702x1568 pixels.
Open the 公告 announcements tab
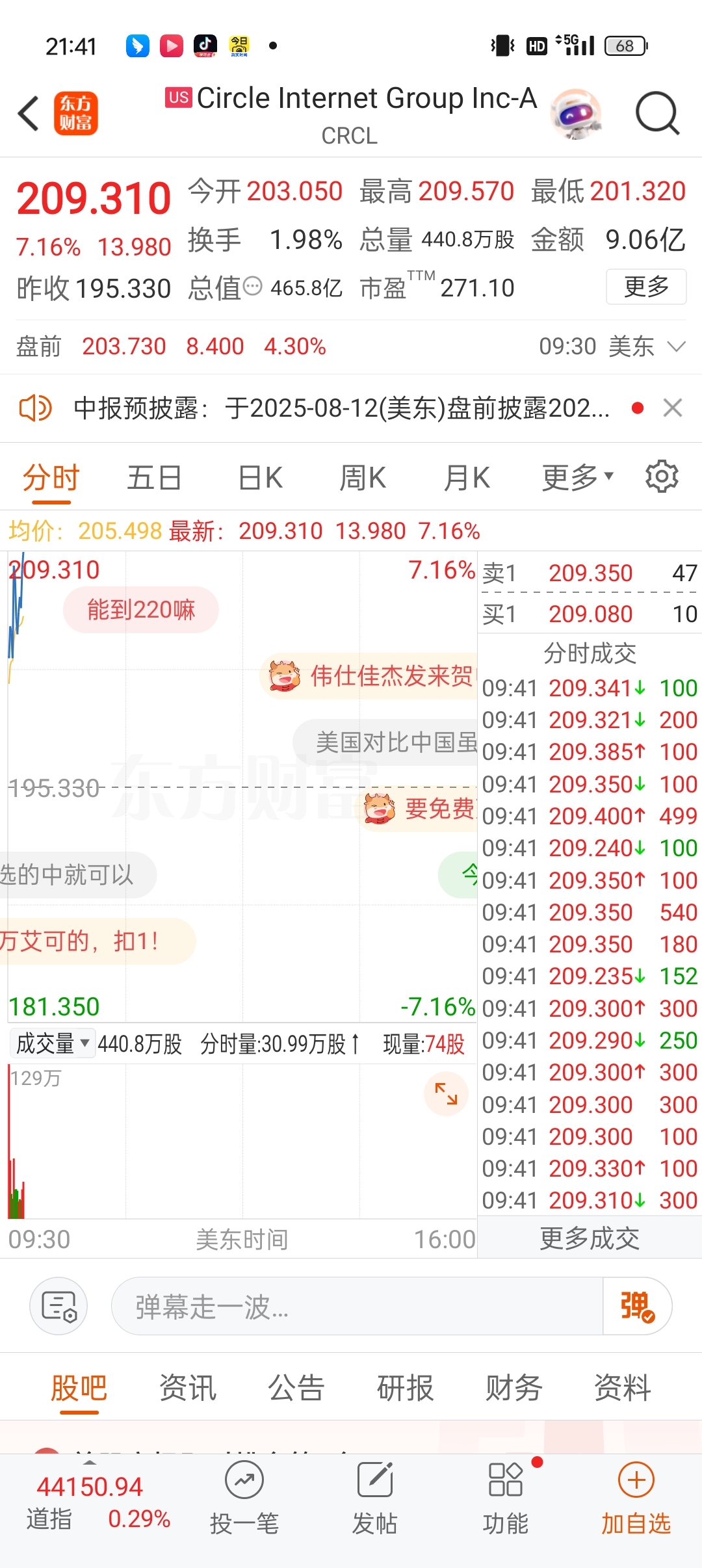(296, 1388)
